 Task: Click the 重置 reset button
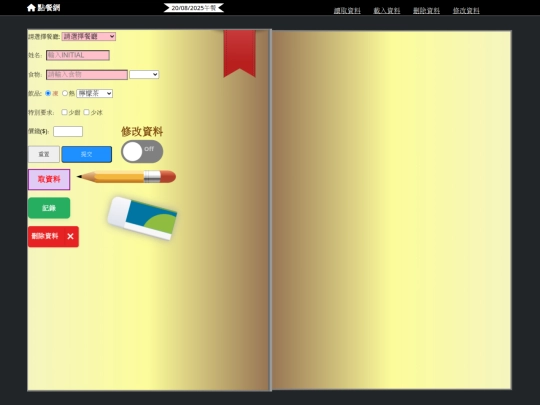pyautogui.click(x=44, y=154)
